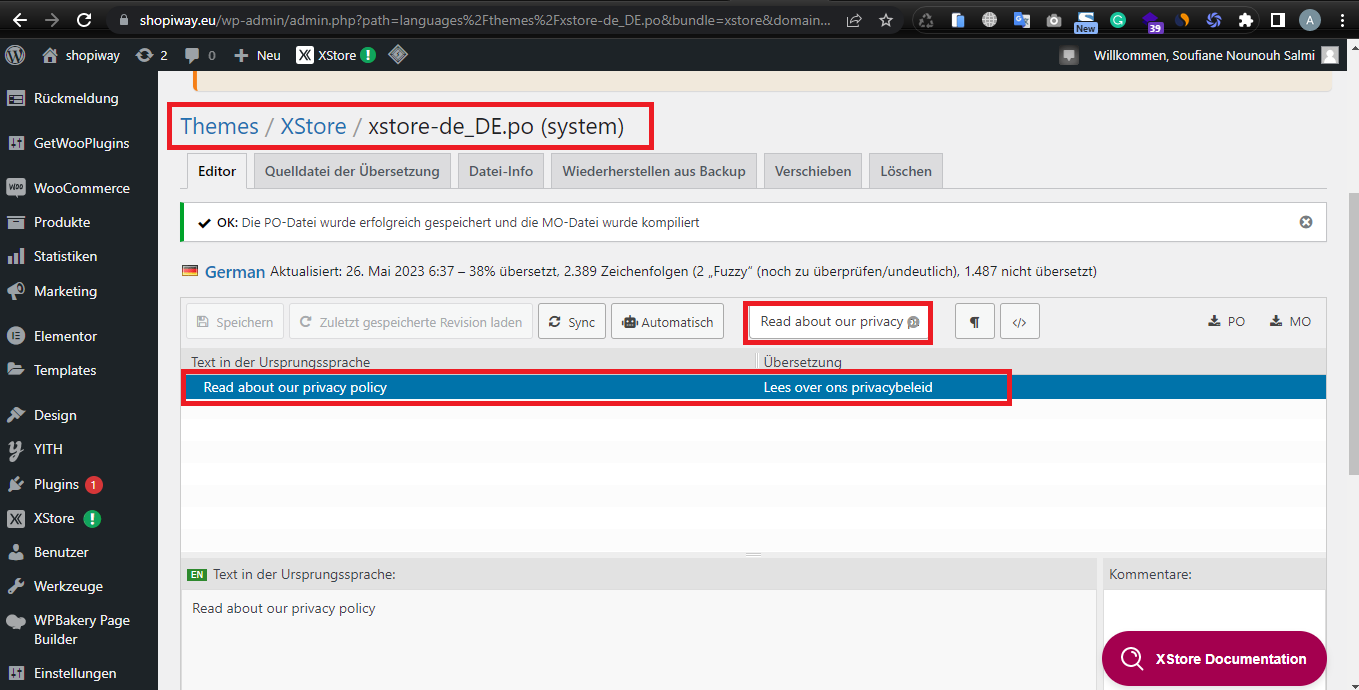Switch to Quelldatei der Übersetzung tab

click(352, 171)
